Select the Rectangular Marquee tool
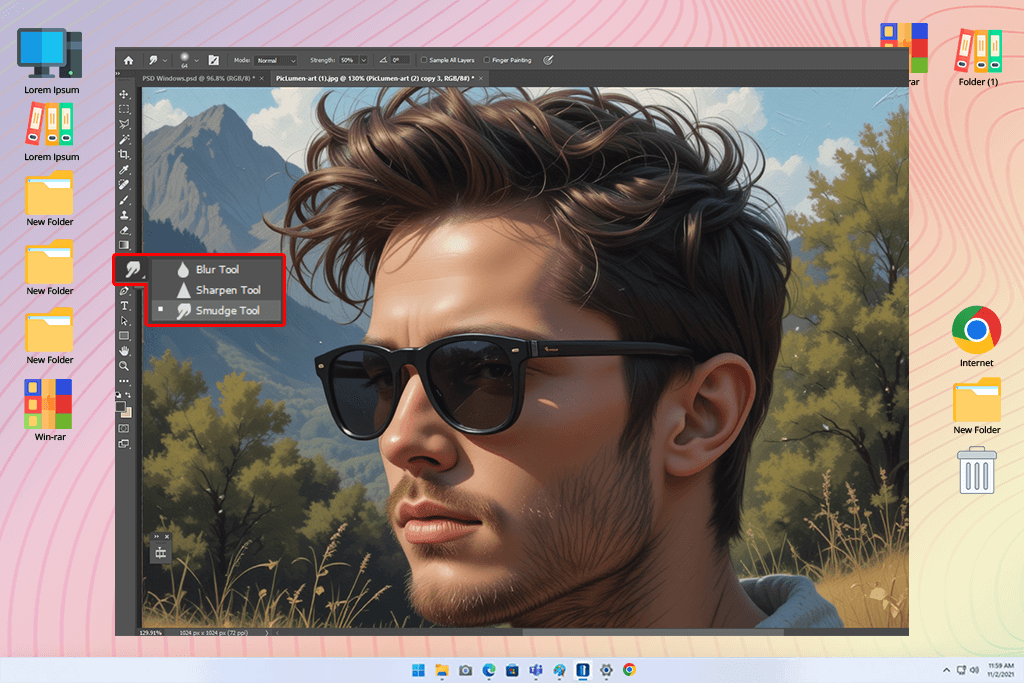 coord(124,110)
